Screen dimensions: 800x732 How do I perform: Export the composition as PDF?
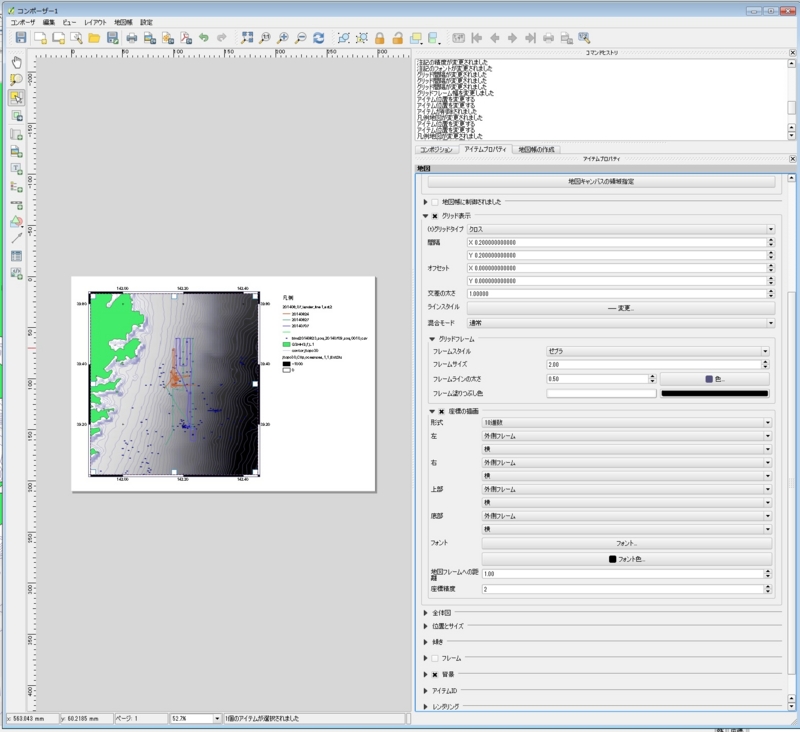coord(186,37)
